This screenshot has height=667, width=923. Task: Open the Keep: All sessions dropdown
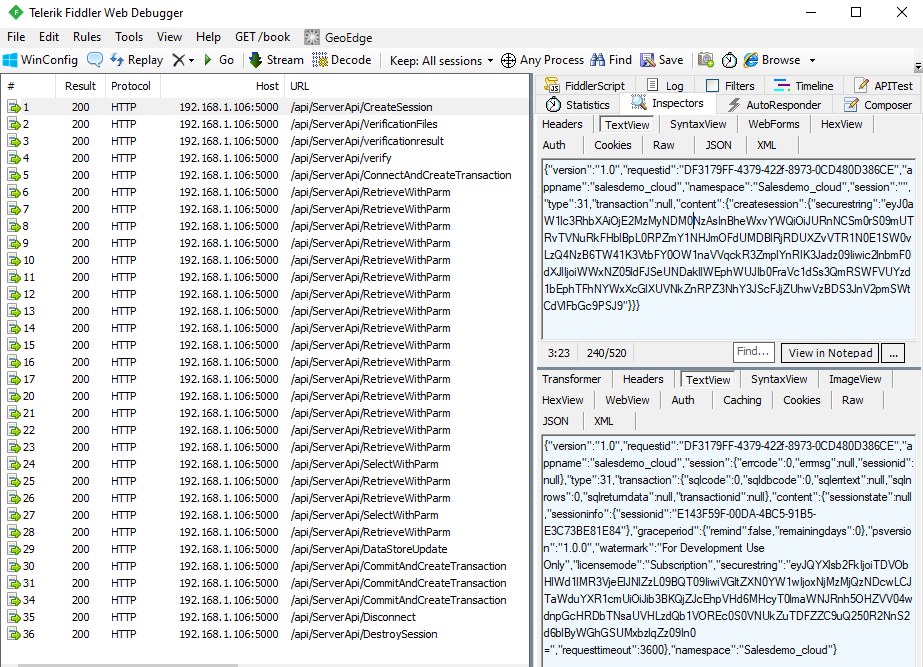click(x=441, y=61)
